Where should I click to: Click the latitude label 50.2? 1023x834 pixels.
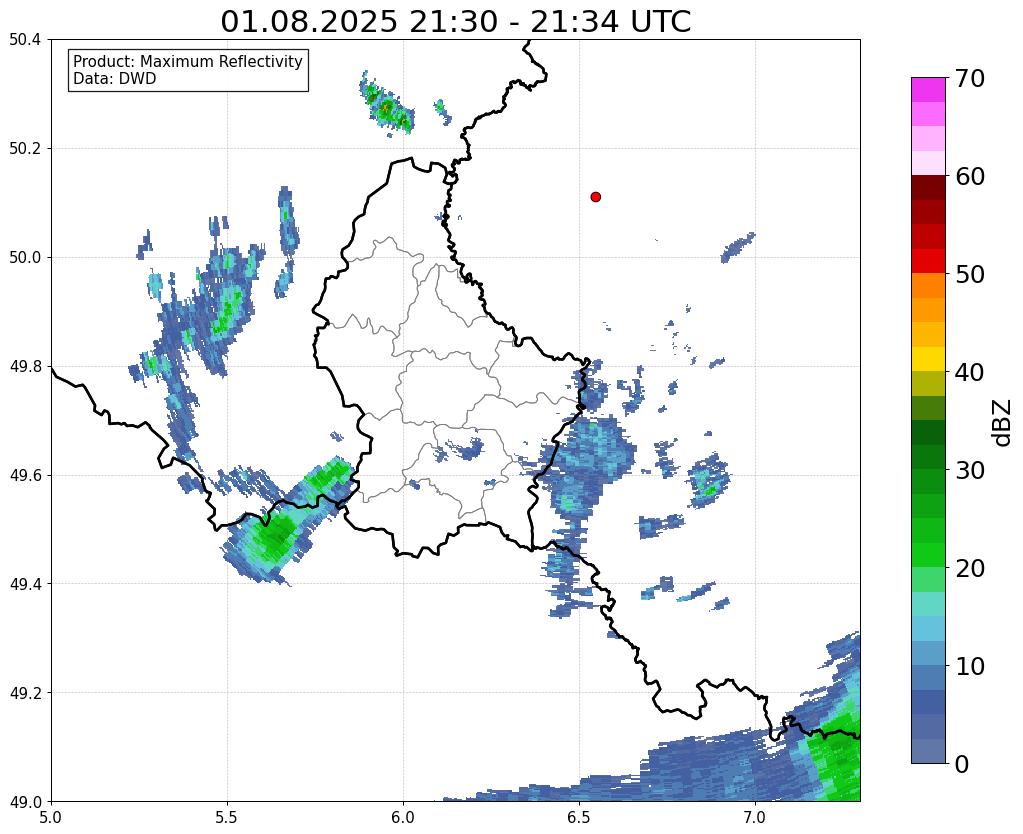click(x=25, y=149)
